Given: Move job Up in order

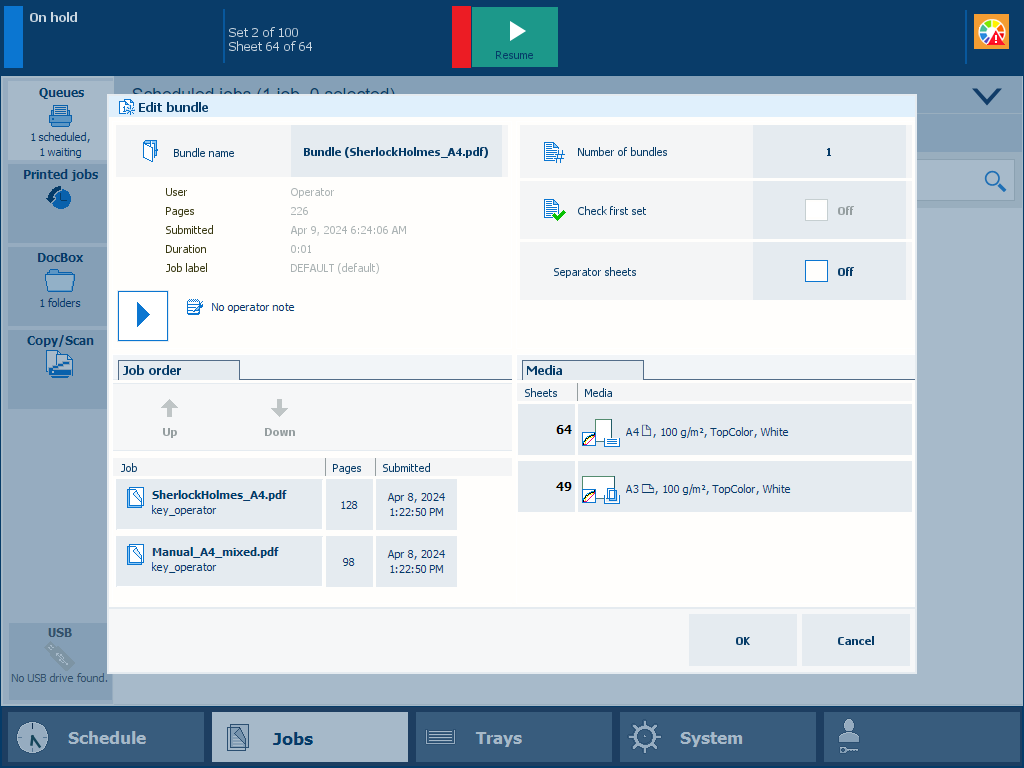Looking at the screenshot, I should tap(170, 417).
